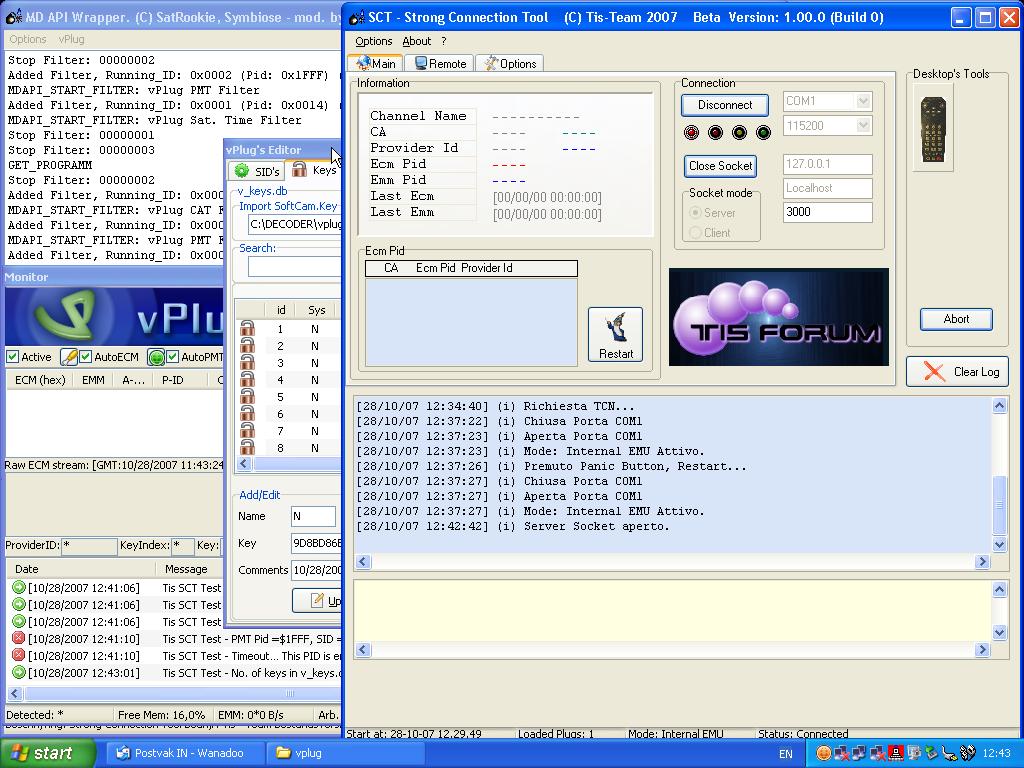Click the last green status LED indicator
The width and height of the screenshot is (1024, 768).
coord(763,133)
